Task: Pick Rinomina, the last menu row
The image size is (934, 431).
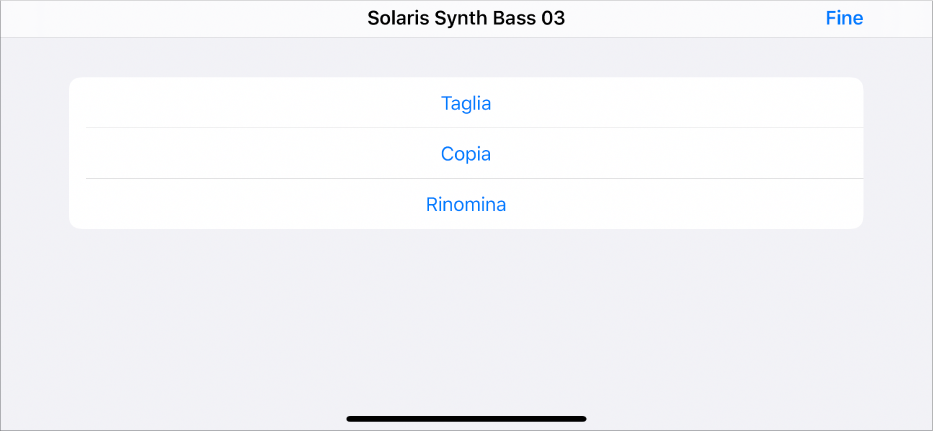Action: pyautogui.click(x=466, y=205)
